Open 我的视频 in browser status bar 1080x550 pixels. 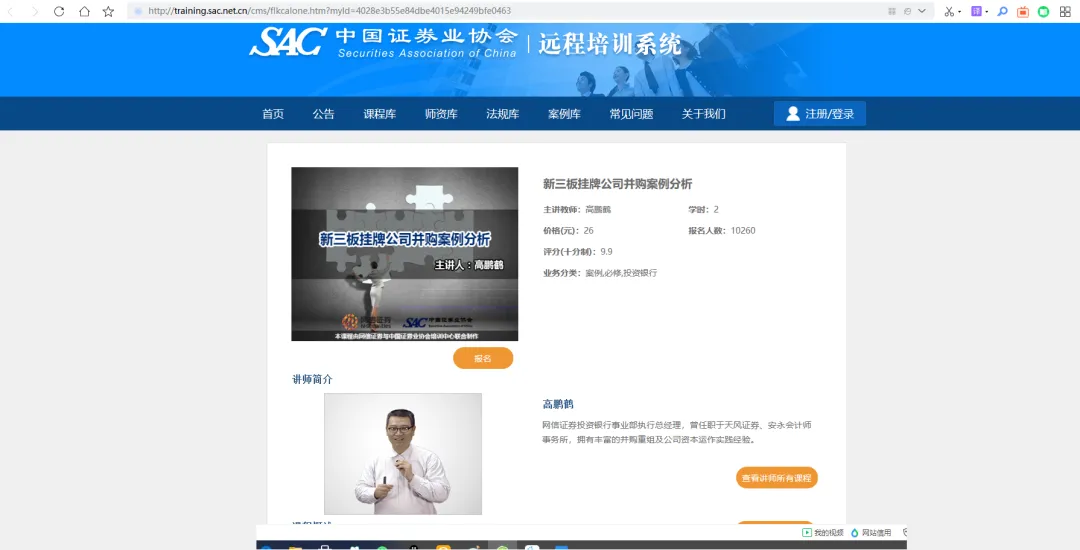pyautogui.click(x=829, y=533)
